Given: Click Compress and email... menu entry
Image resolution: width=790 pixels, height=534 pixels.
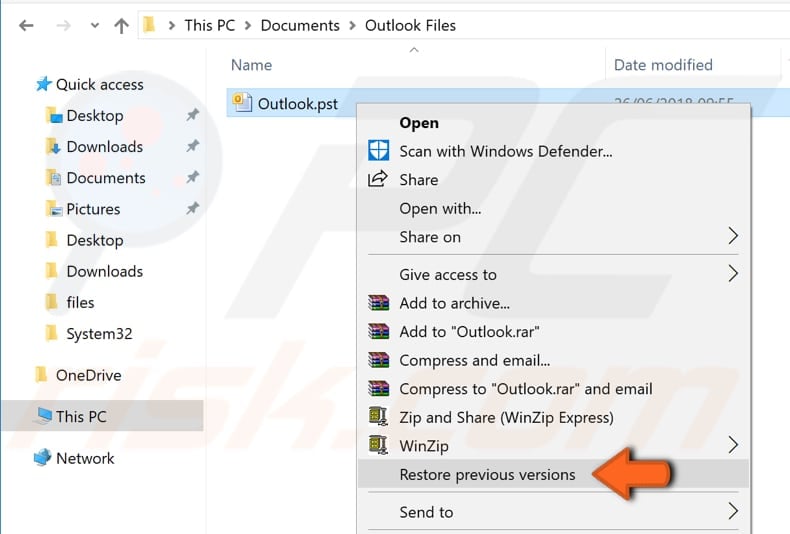Looking at the screenshot, I should tap(474, 360).
